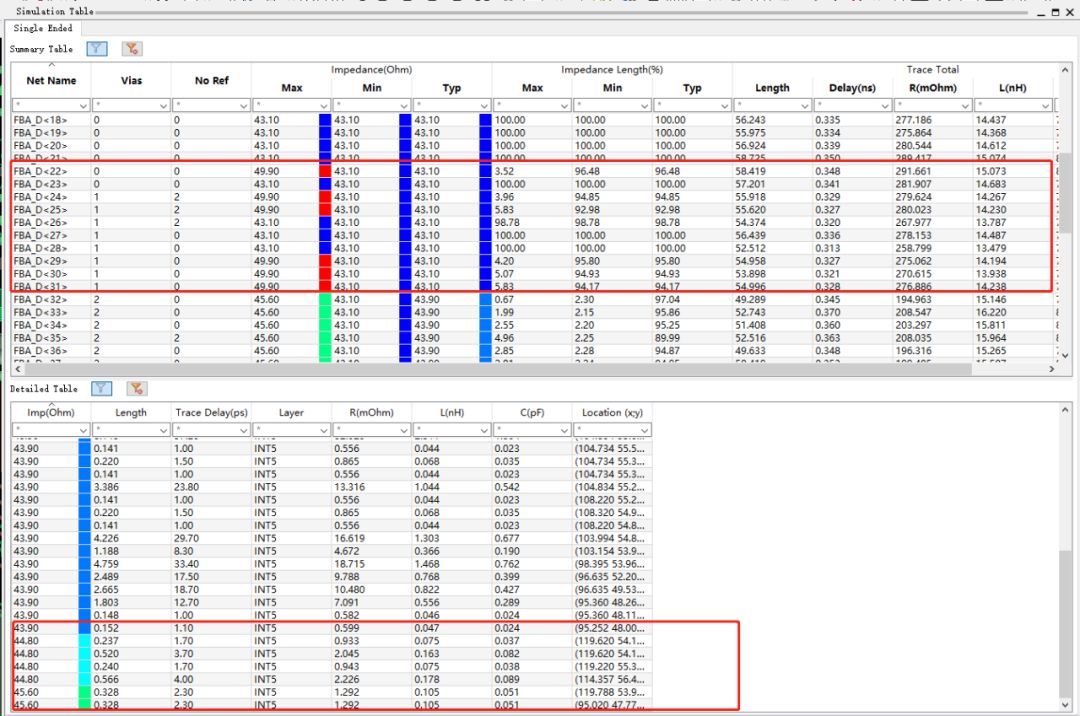Open the No Ref filter dropdown

click(x=244, y=105)
